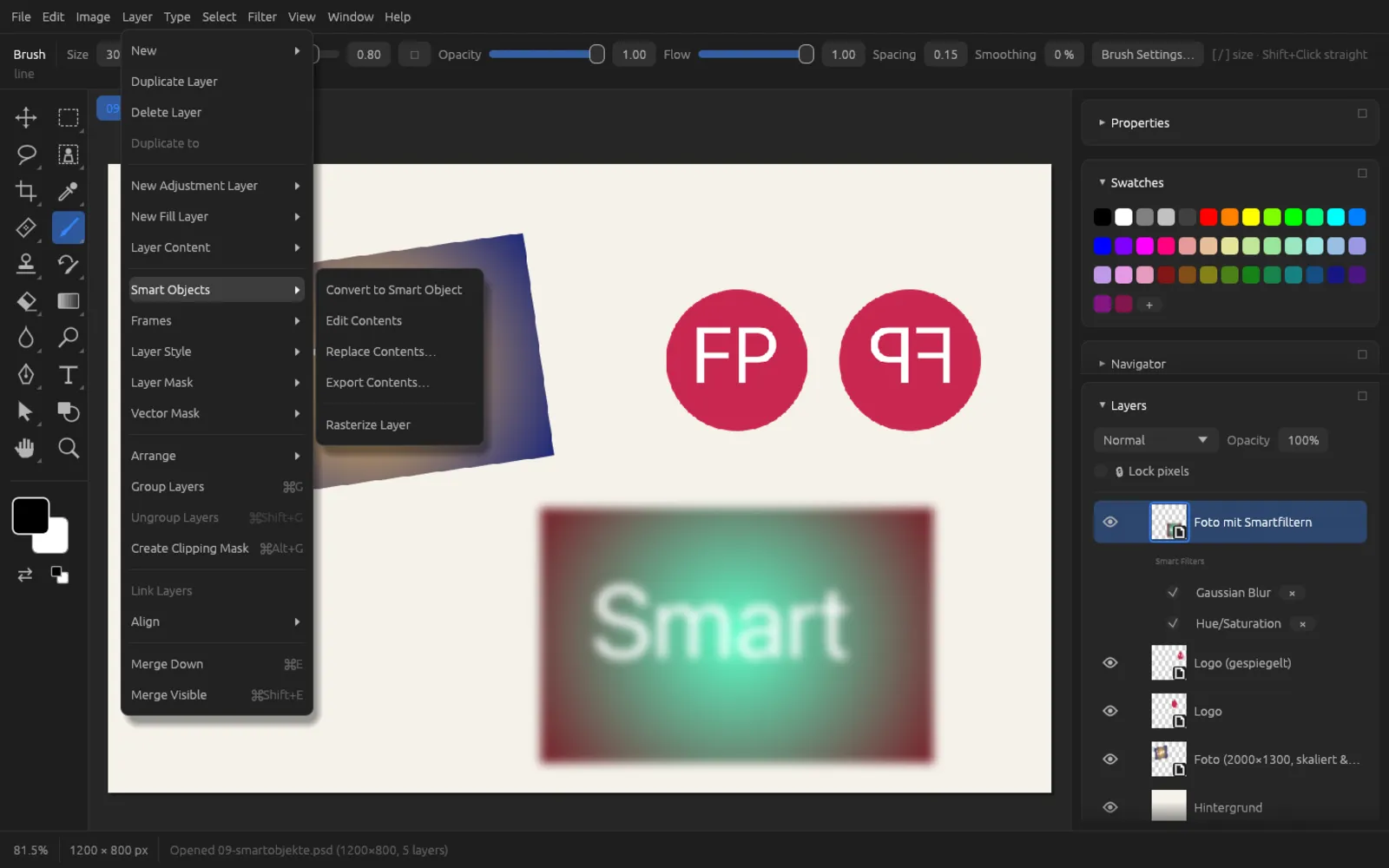Reset default colors icon
Viewport: 1389px width, 868px height.
(59, 575)
